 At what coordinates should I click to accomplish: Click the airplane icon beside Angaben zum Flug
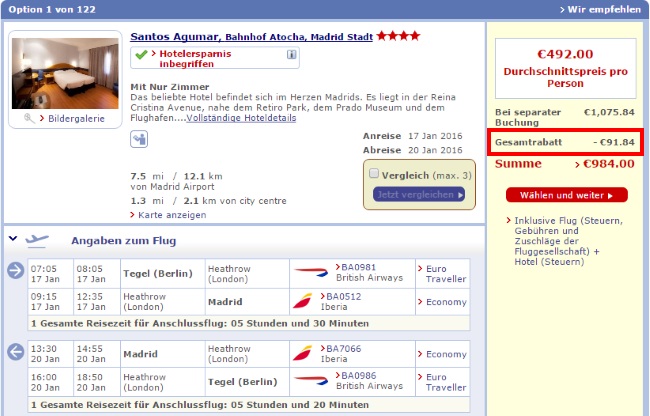tap(37, 240)
